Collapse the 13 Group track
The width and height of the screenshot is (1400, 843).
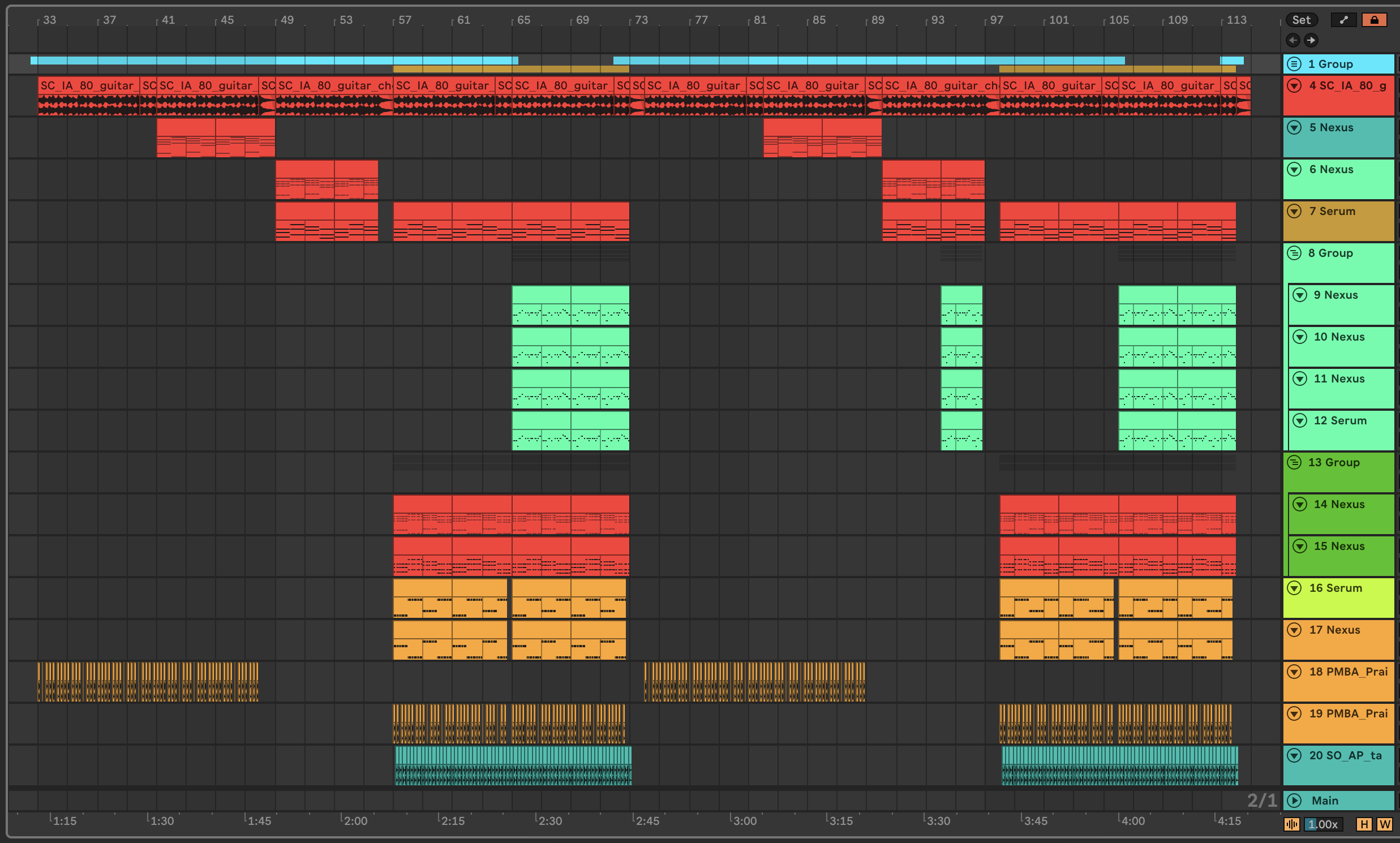coord(1294,462)
